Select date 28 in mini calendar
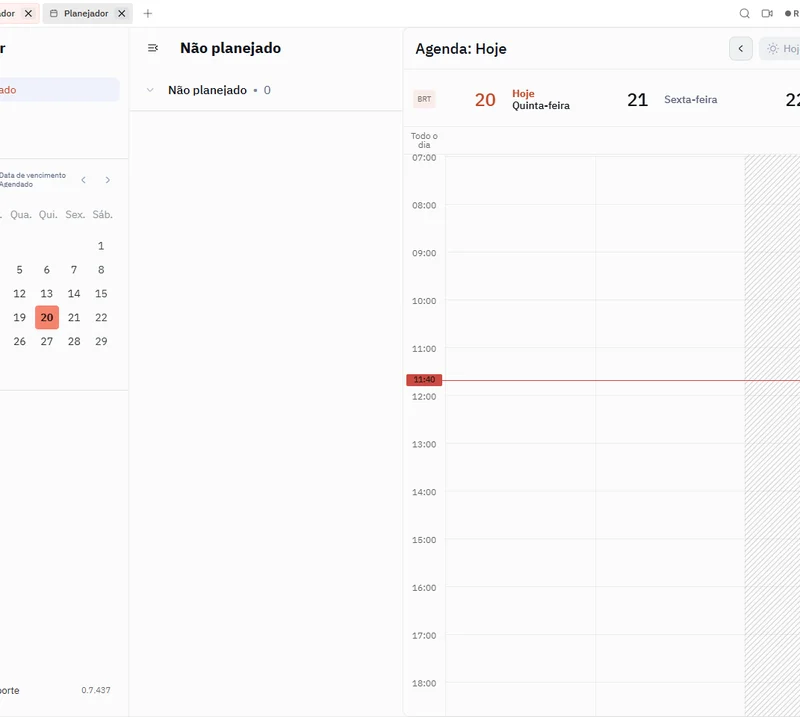This screenshot has height=717, width=800. tap(74, 341)
